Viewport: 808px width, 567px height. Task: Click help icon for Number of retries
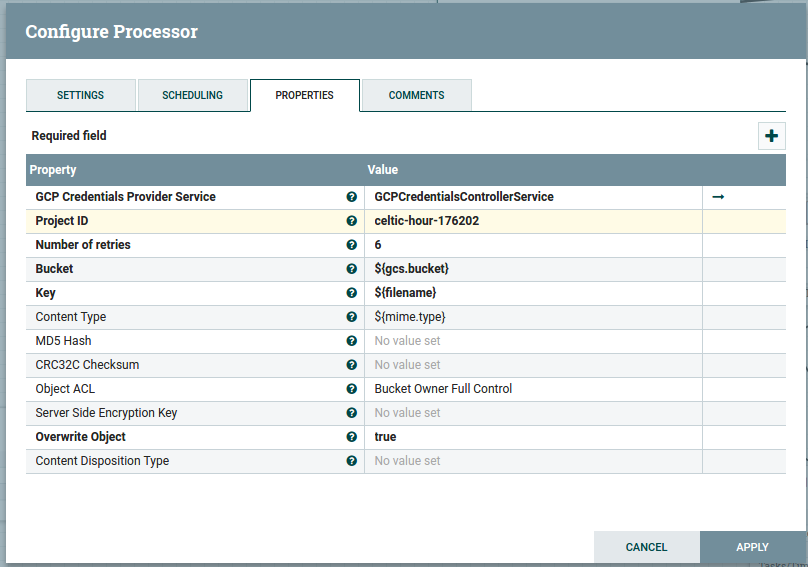tap(351, 245)
